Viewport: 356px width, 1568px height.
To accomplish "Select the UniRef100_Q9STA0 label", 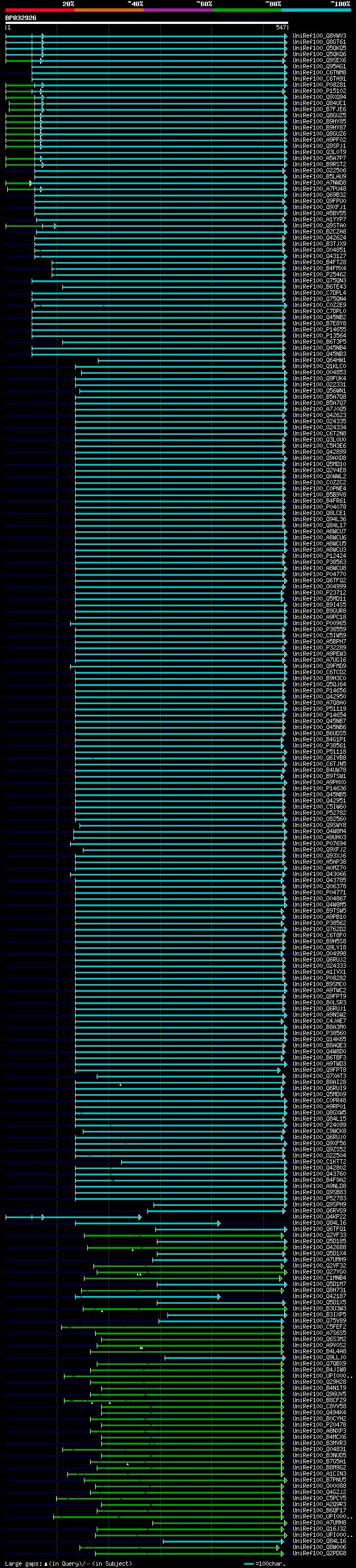I will coord(319,226).
